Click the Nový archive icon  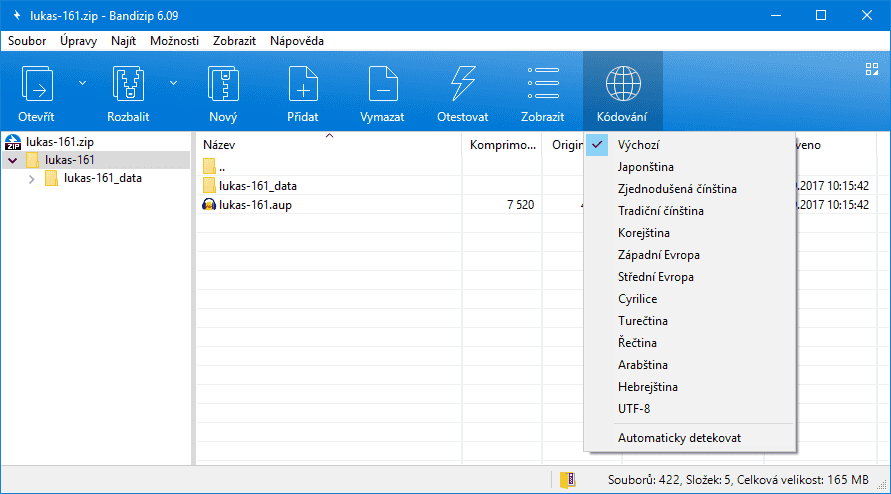click(223, 84)
